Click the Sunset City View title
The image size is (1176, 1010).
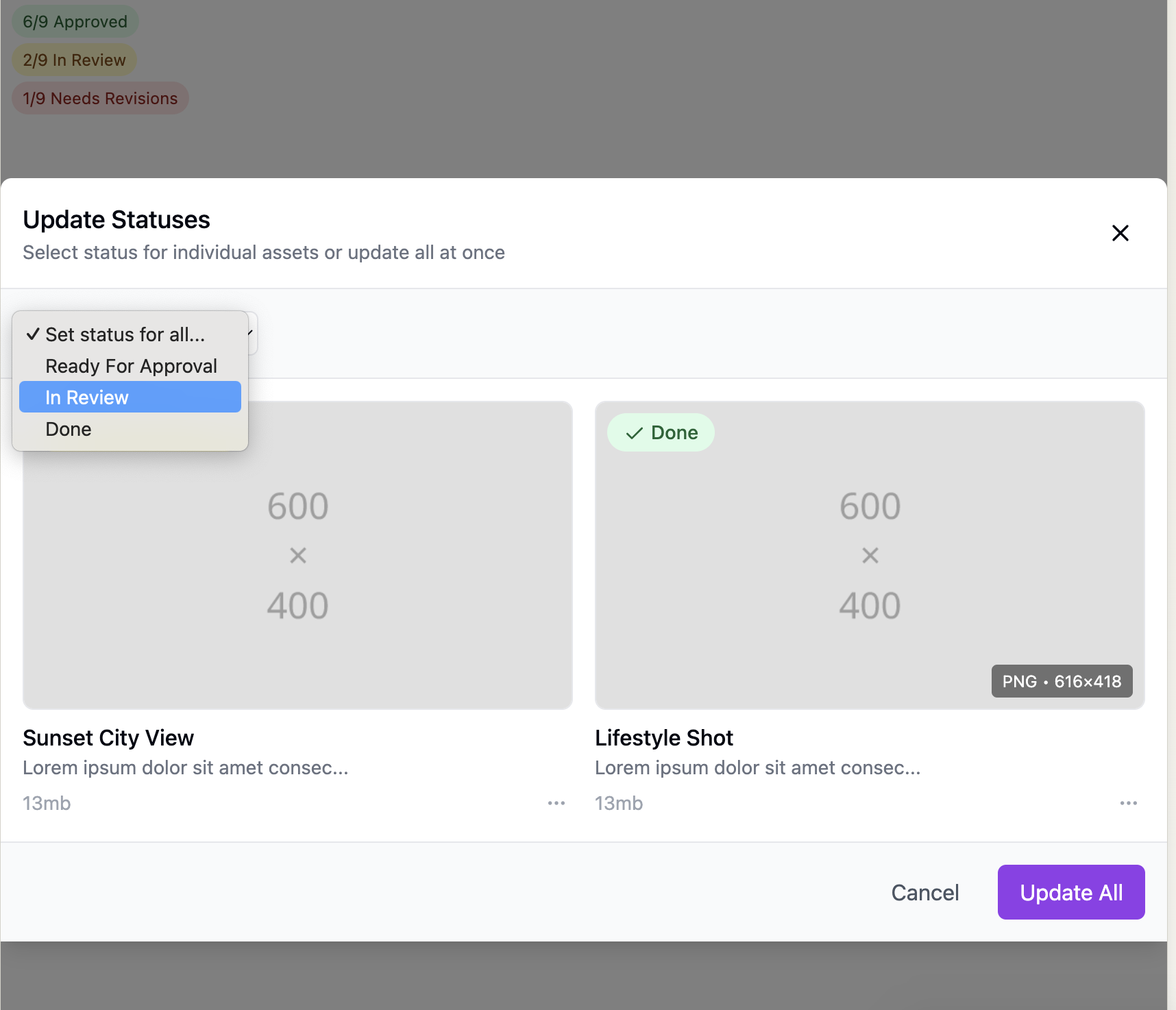[x=108, y=737]
